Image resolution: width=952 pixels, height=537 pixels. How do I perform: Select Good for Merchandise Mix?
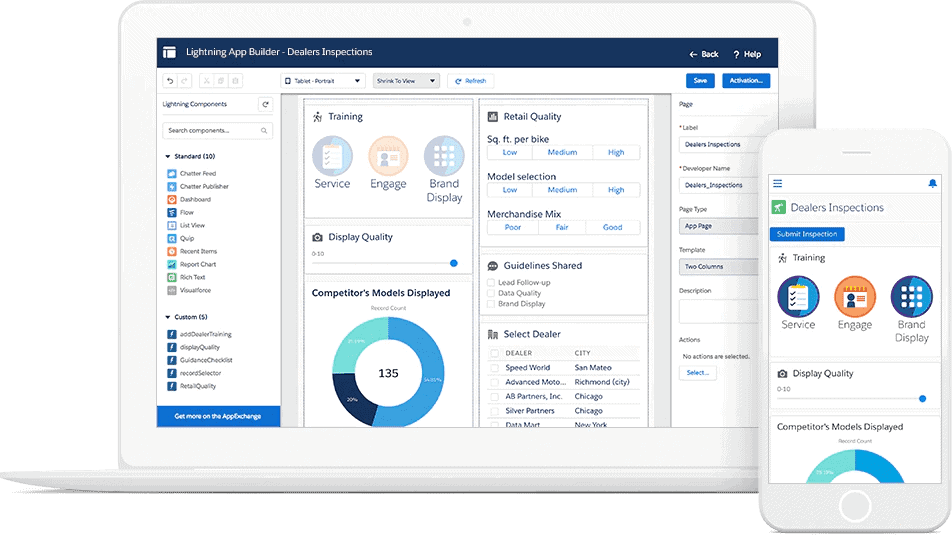click(612, 227)
